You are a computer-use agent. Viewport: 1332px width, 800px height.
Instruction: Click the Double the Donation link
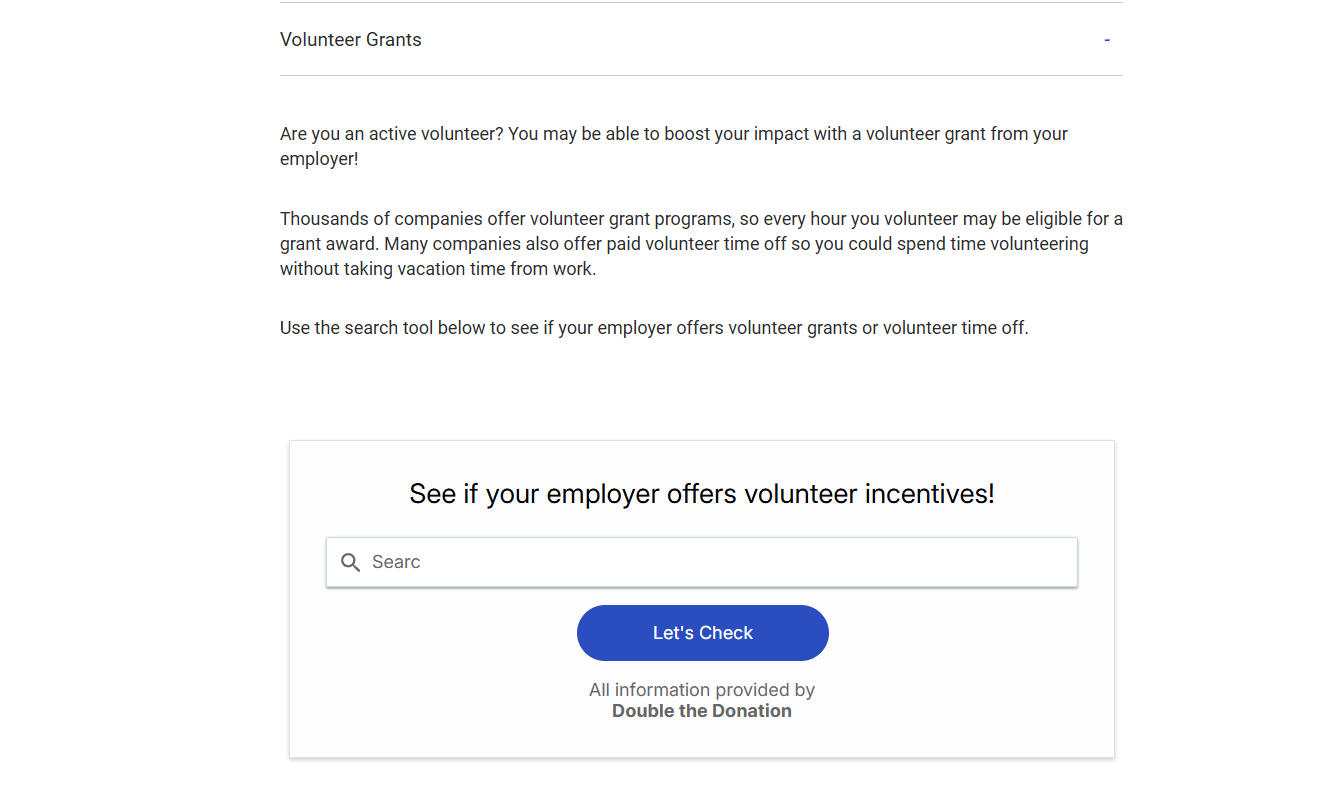pyautogui.click(x=702, y=710)
